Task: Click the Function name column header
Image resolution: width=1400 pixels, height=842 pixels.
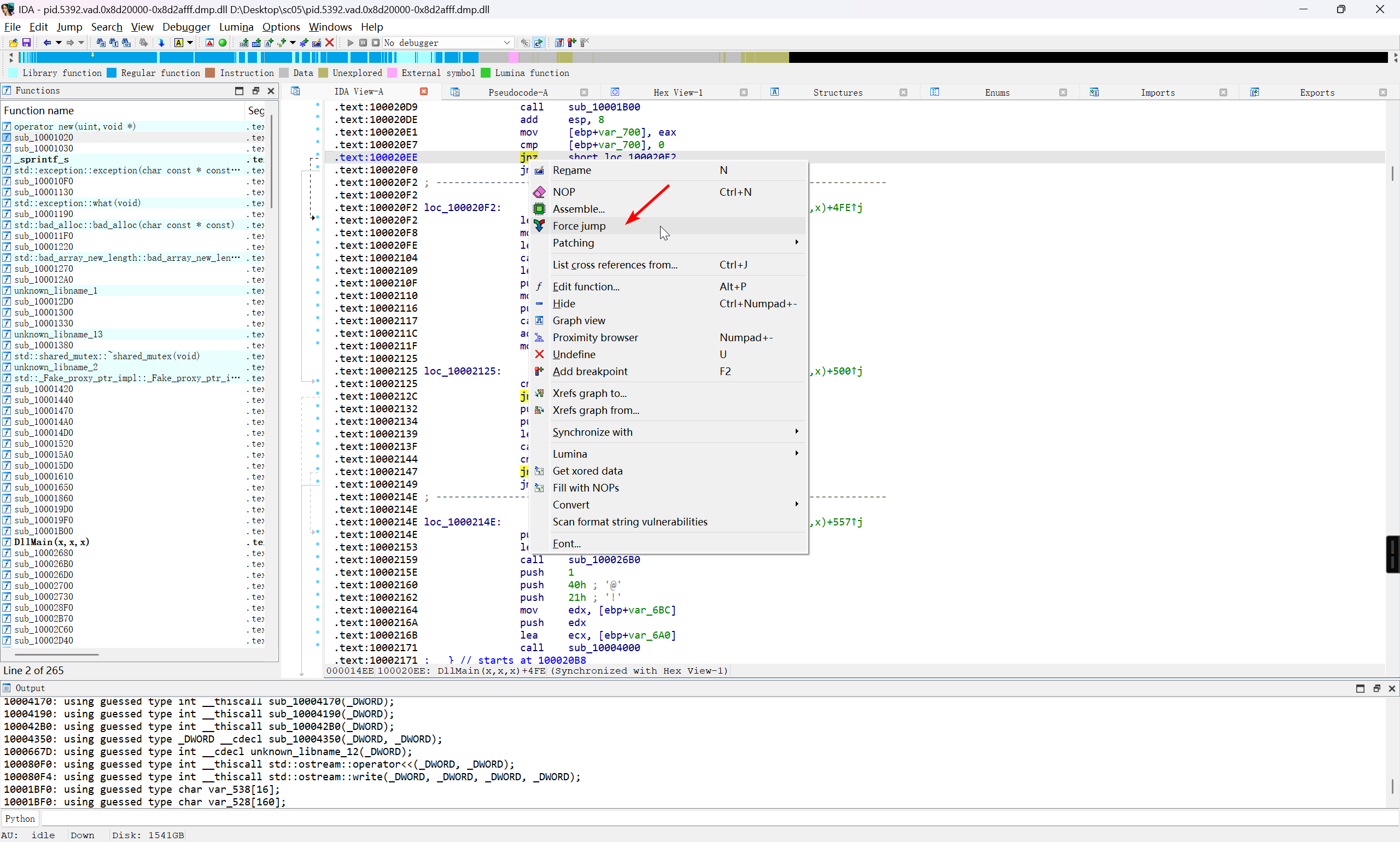Action: tap(122, 110)
